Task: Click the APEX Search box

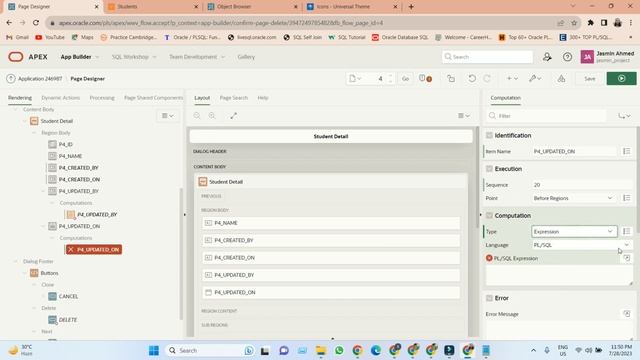Action: 487,57
